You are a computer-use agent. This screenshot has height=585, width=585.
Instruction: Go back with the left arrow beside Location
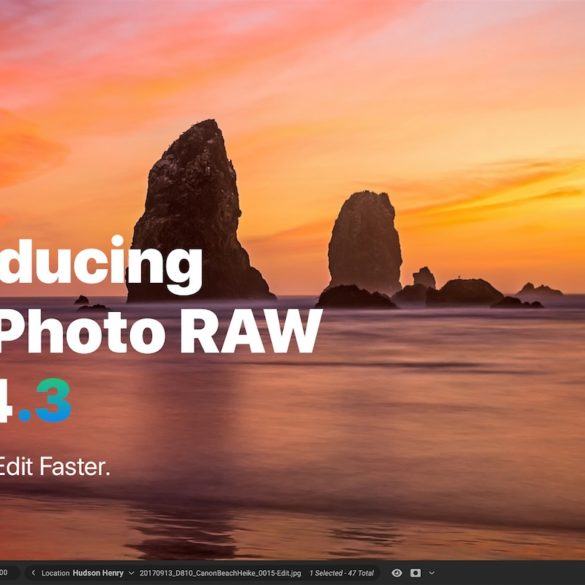[33, 573]
